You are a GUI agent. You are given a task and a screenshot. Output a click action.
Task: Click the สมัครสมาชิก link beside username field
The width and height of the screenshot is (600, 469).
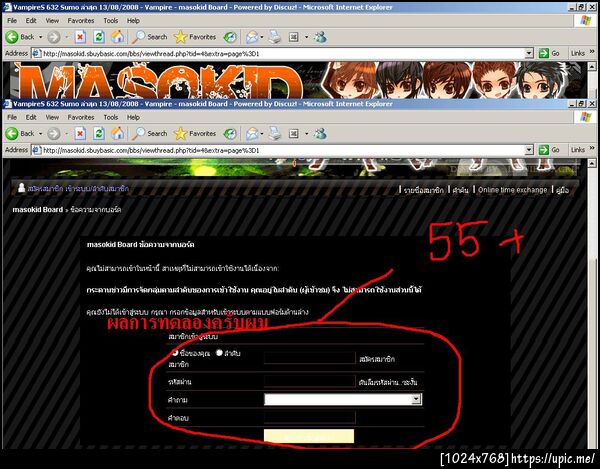pyautogui.click(x=377, y=359)
